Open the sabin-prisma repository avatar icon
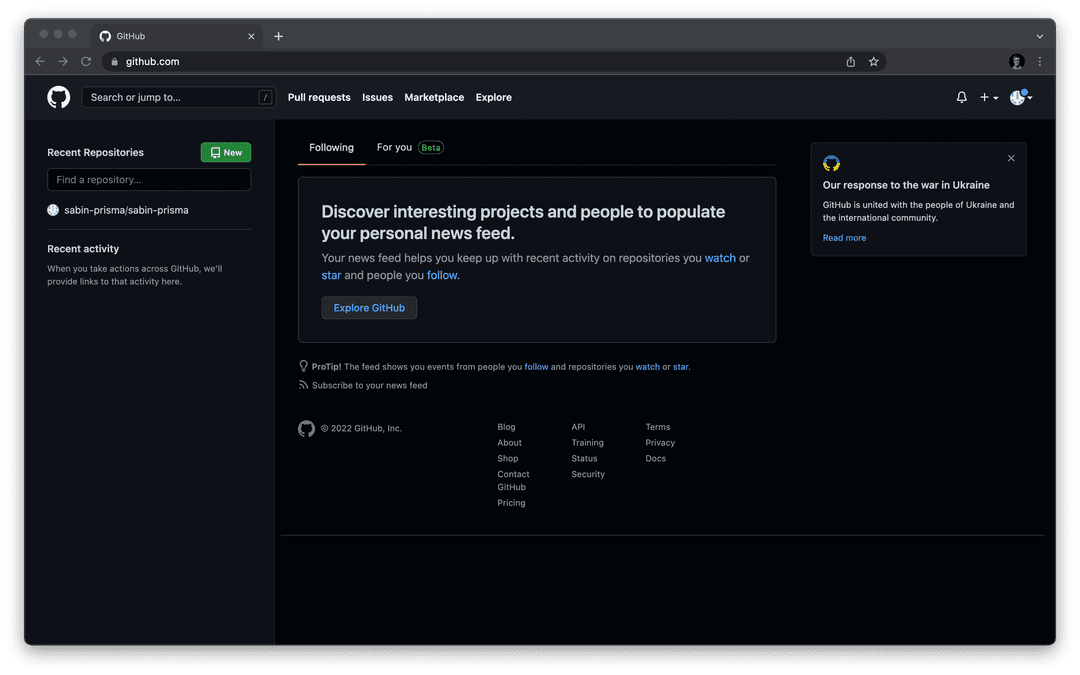This screenshot has width=1080, height=675. [x=53, y=210]
